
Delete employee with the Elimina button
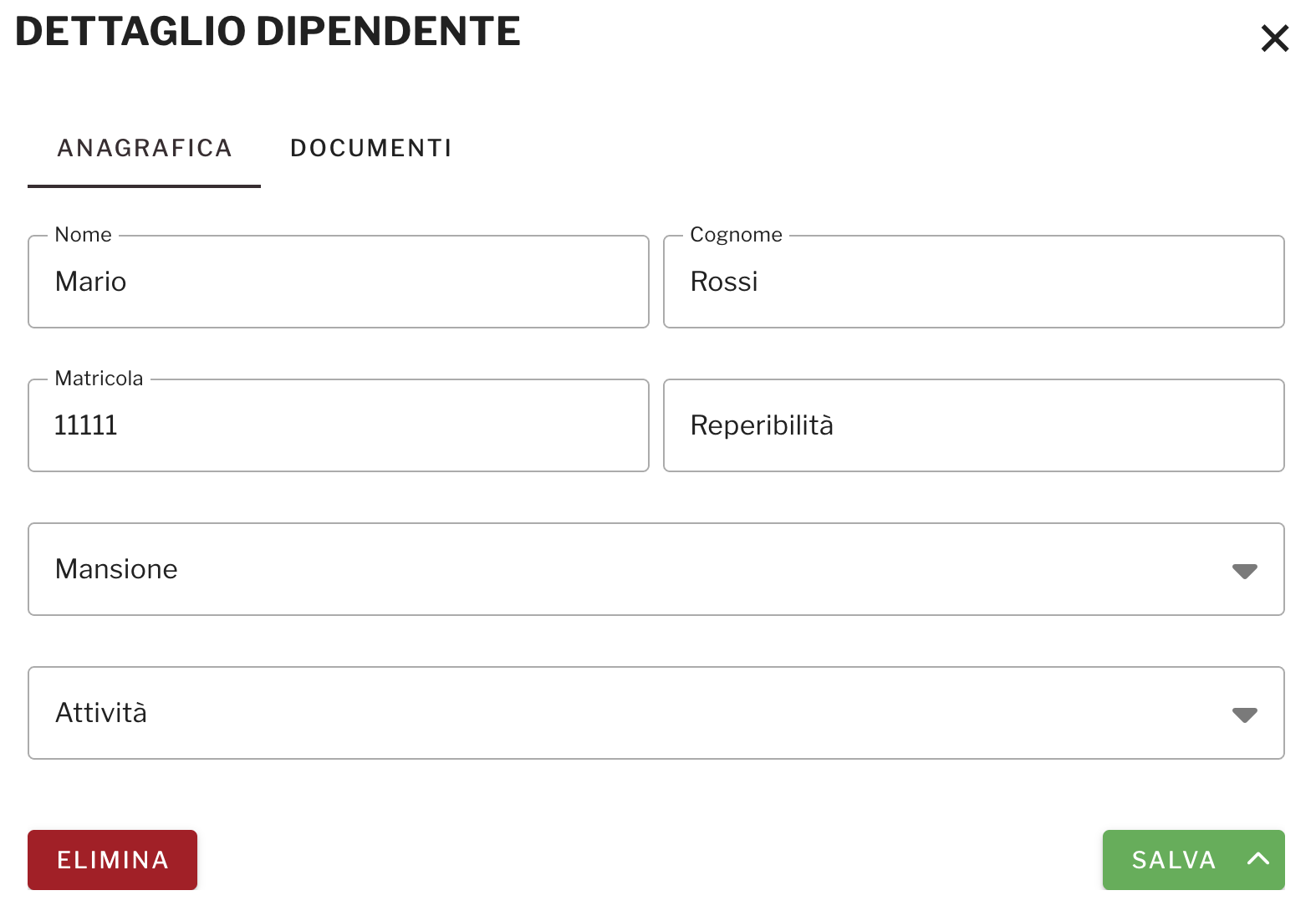point(112,860)
